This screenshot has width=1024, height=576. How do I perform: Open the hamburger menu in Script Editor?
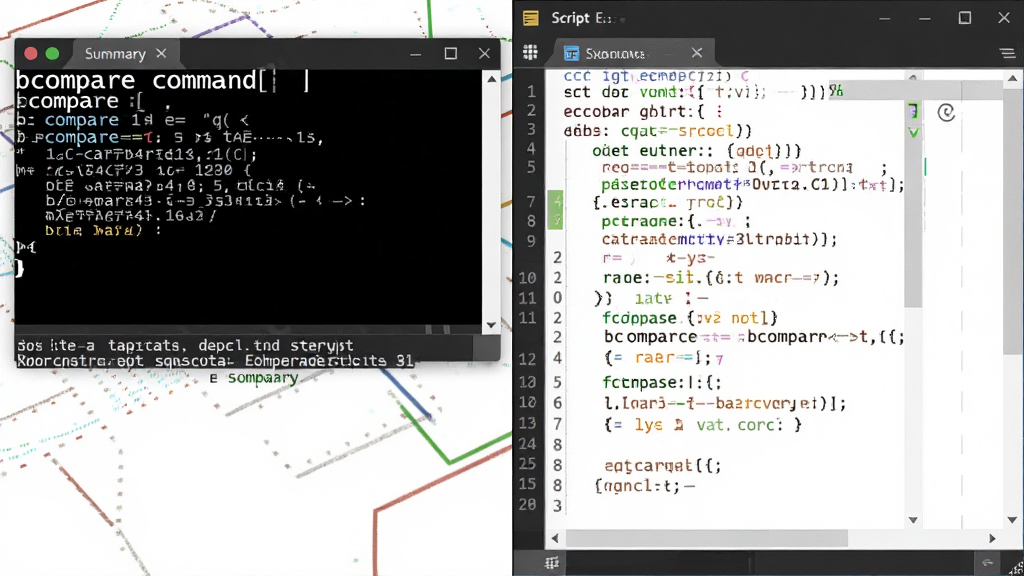pyautogui.click(x=1007, y=53)
